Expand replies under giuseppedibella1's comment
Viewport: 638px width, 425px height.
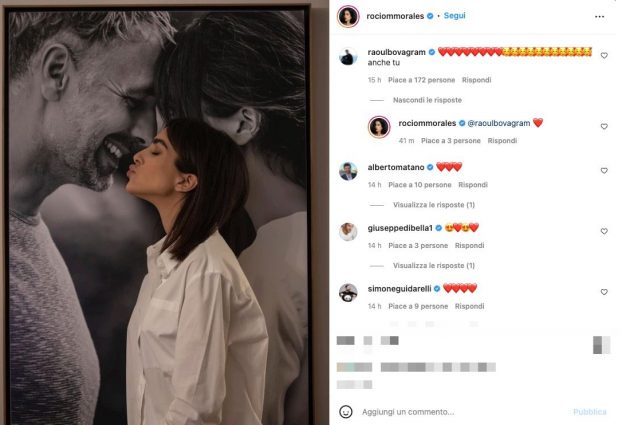point(434,266)
